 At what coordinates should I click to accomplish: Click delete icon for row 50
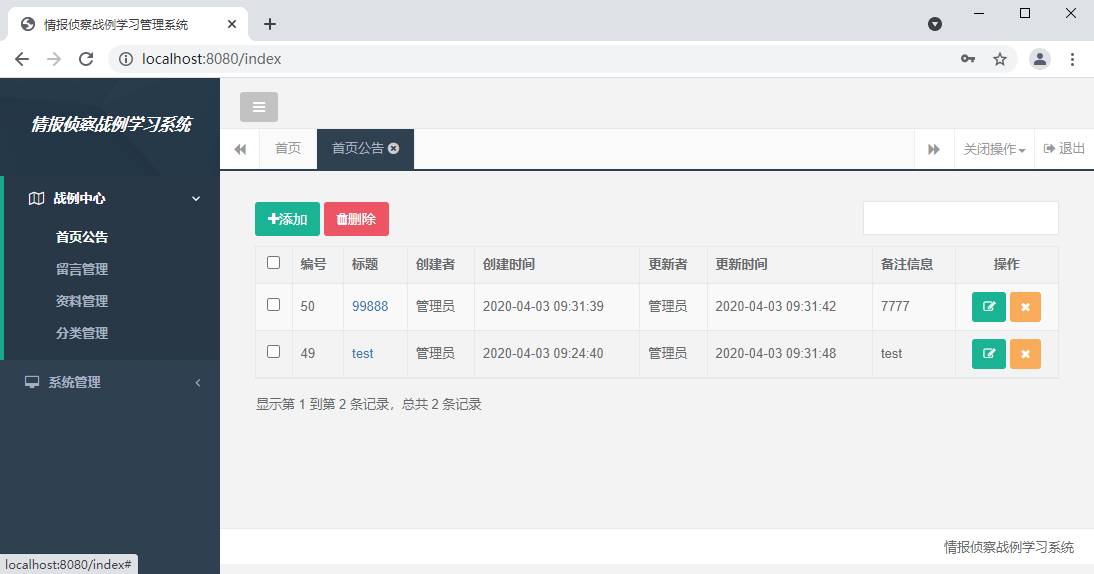tap(1025, 307)
